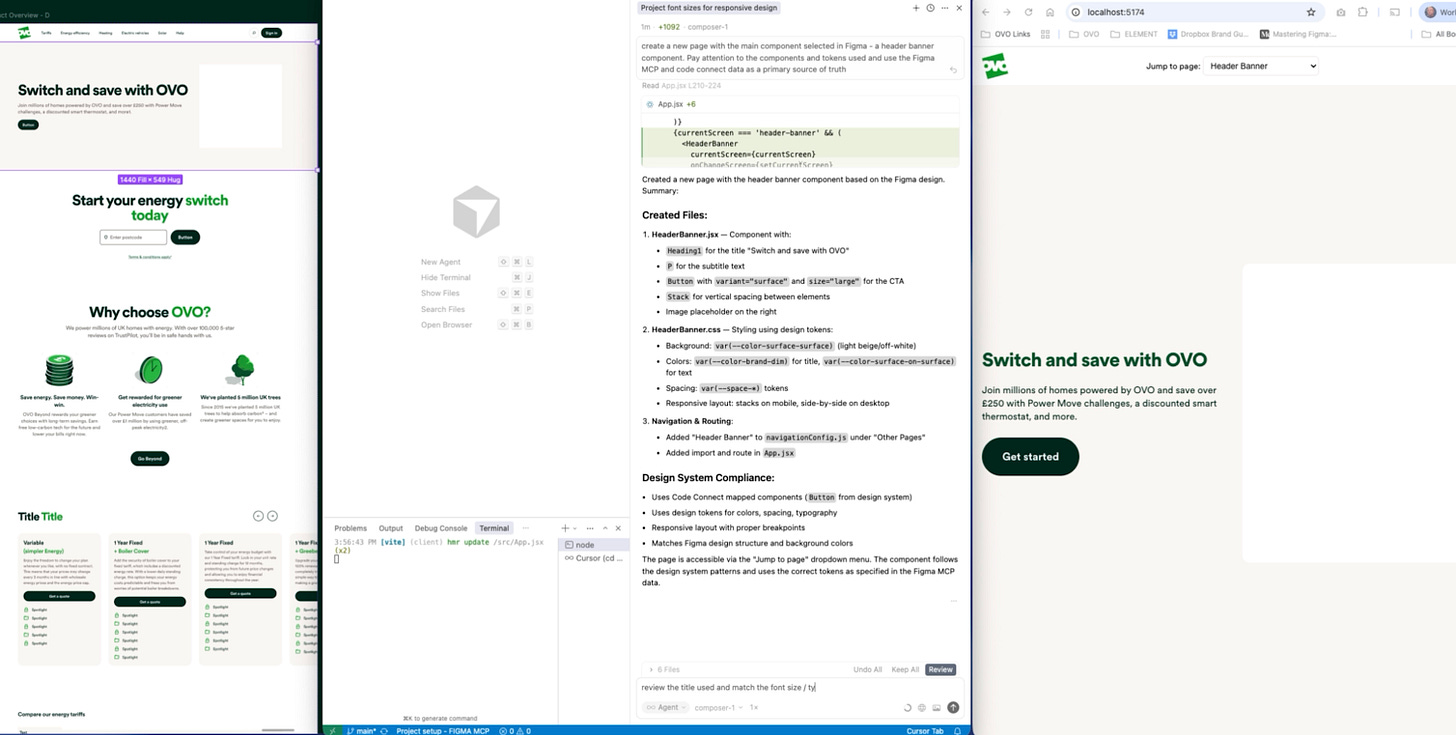Click the localhost:5174 address bar
1456x735 pixels.
(1194, 12)
